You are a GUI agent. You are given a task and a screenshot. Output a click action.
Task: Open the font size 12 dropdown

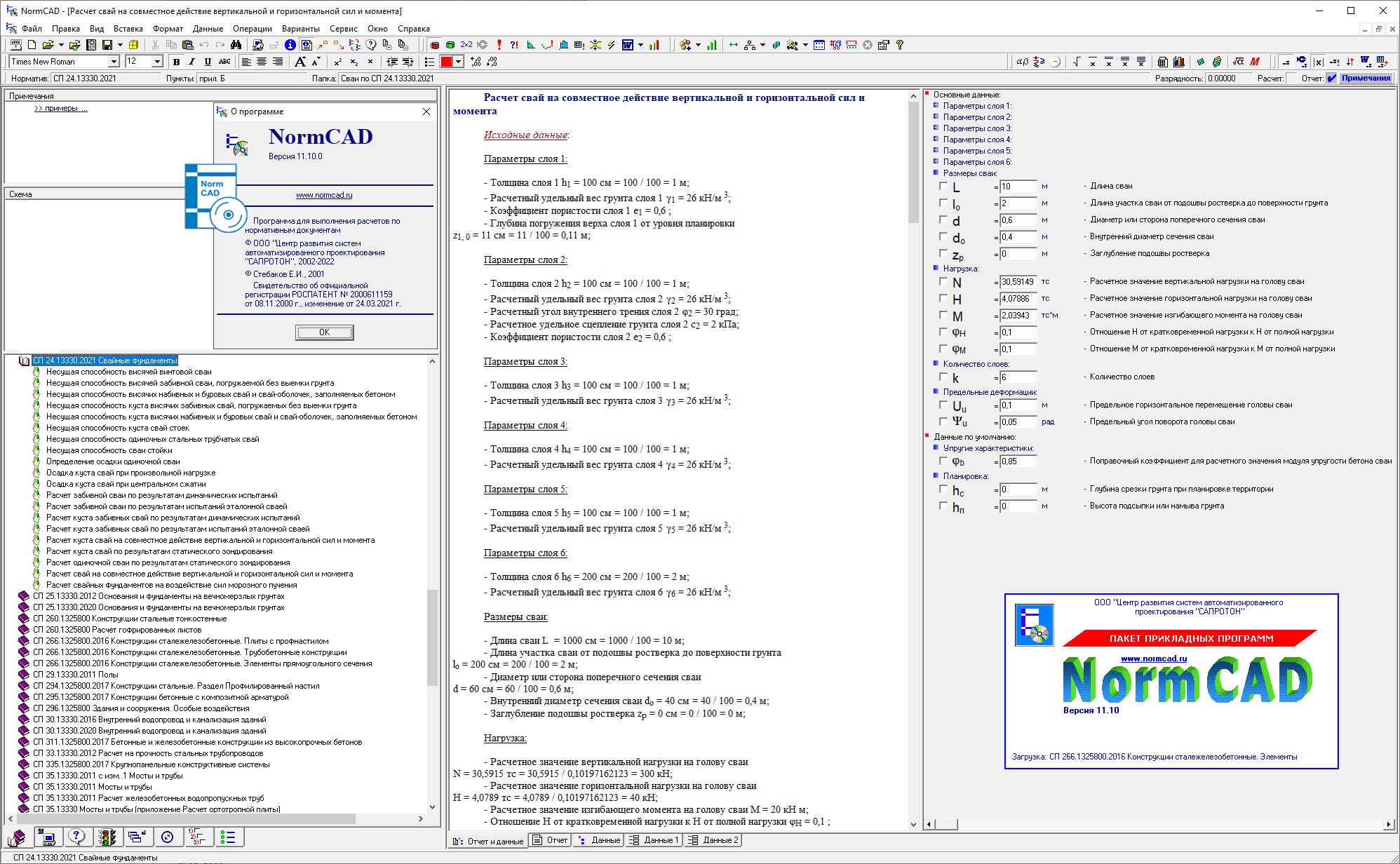pyautogui.click(x=157, y=62)
